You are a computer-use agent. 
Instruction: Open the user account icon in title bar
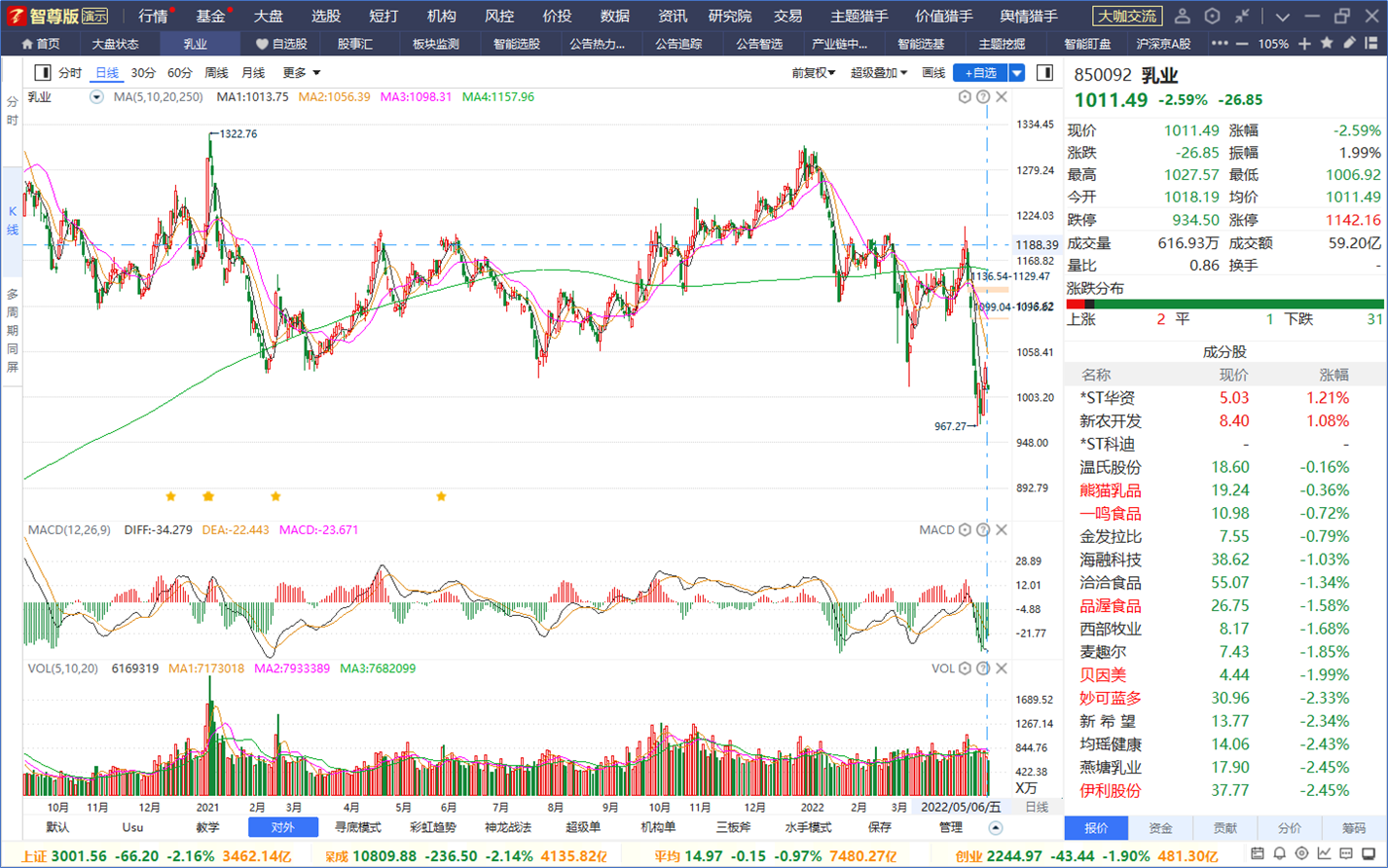pos(1182,16)
